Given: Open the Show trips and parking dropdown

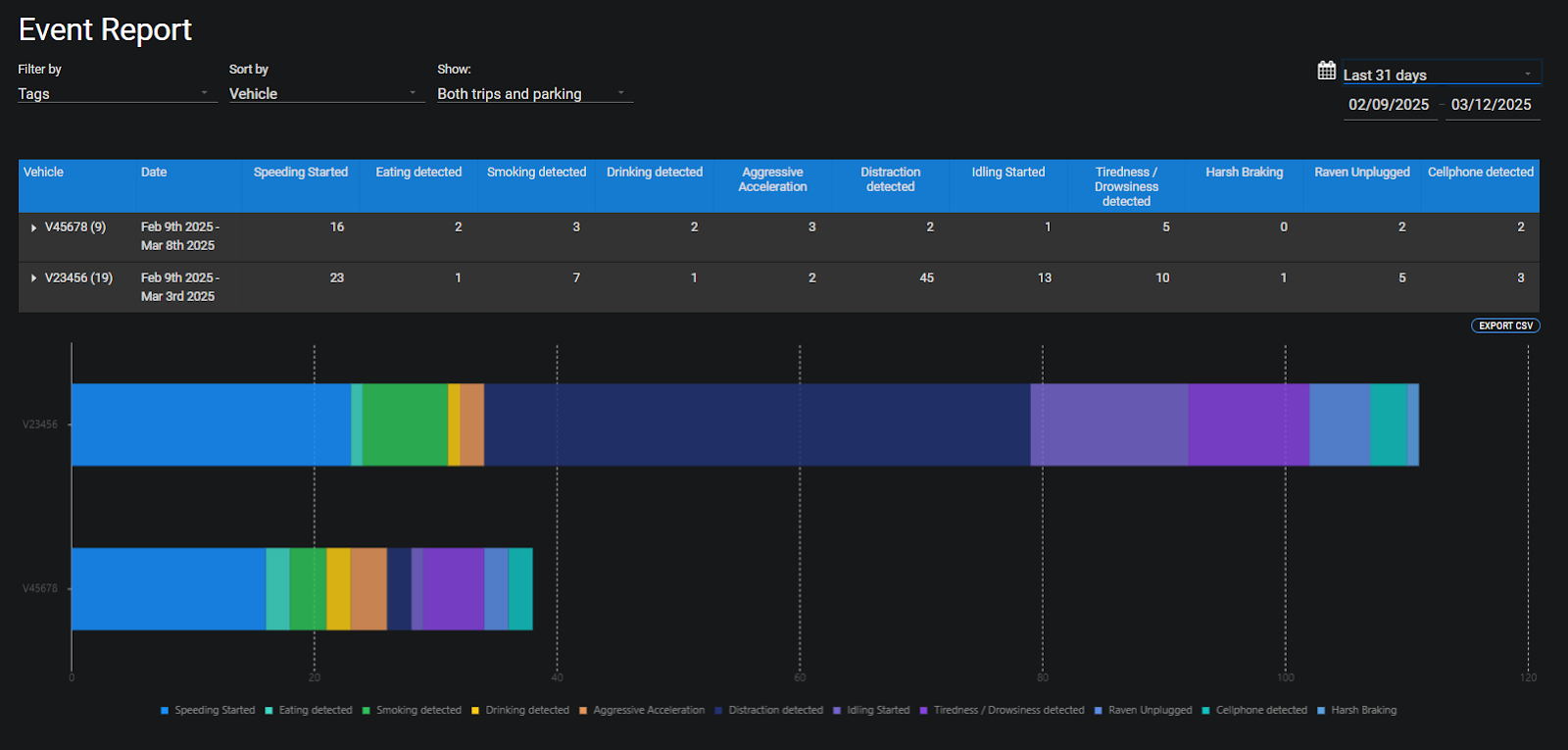Looking at the screenshot, I should pos(533,94).
